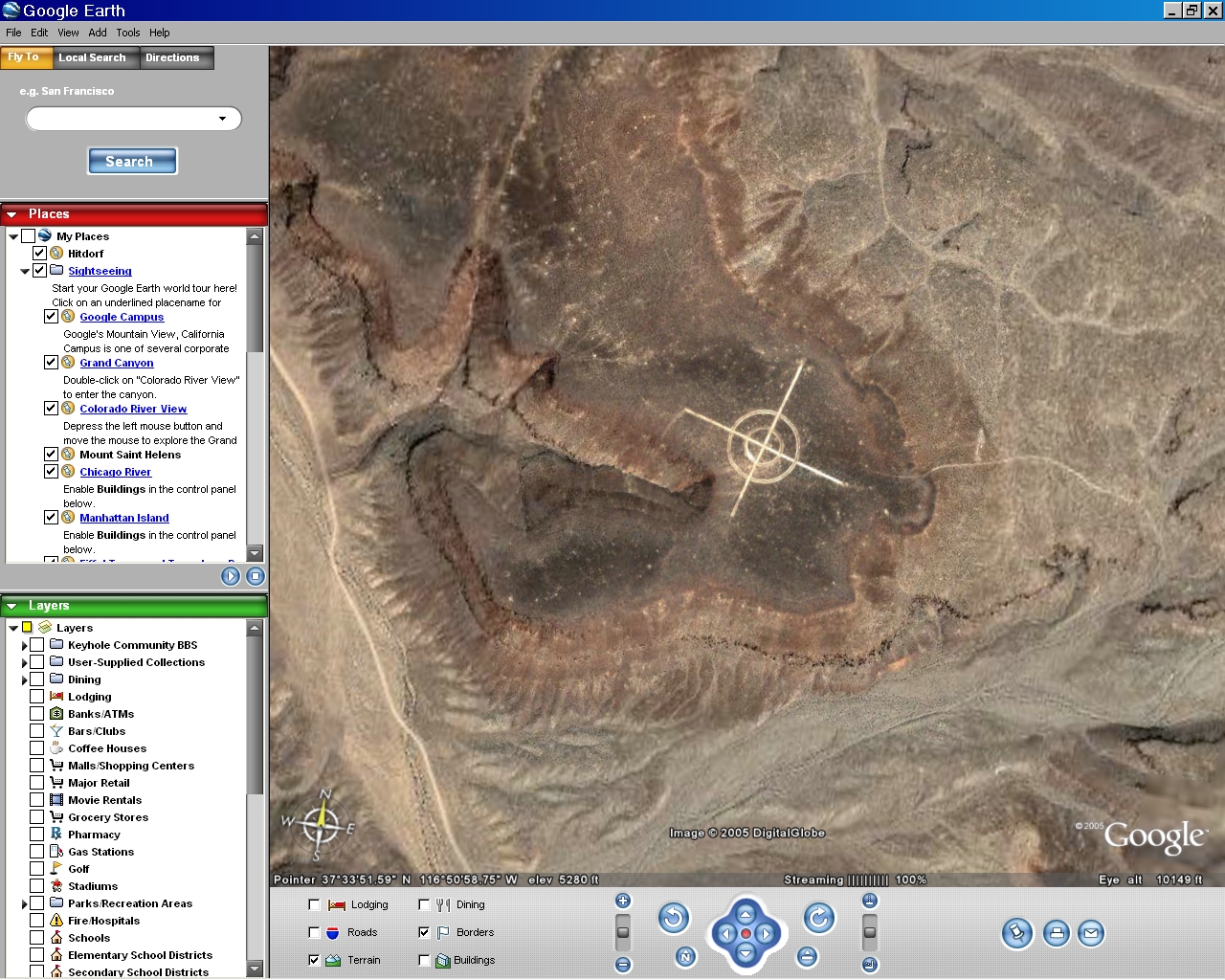This screenshot has width=1225, height=980.
Task: Expand the Dining layer folder
Action: [25, 680]
